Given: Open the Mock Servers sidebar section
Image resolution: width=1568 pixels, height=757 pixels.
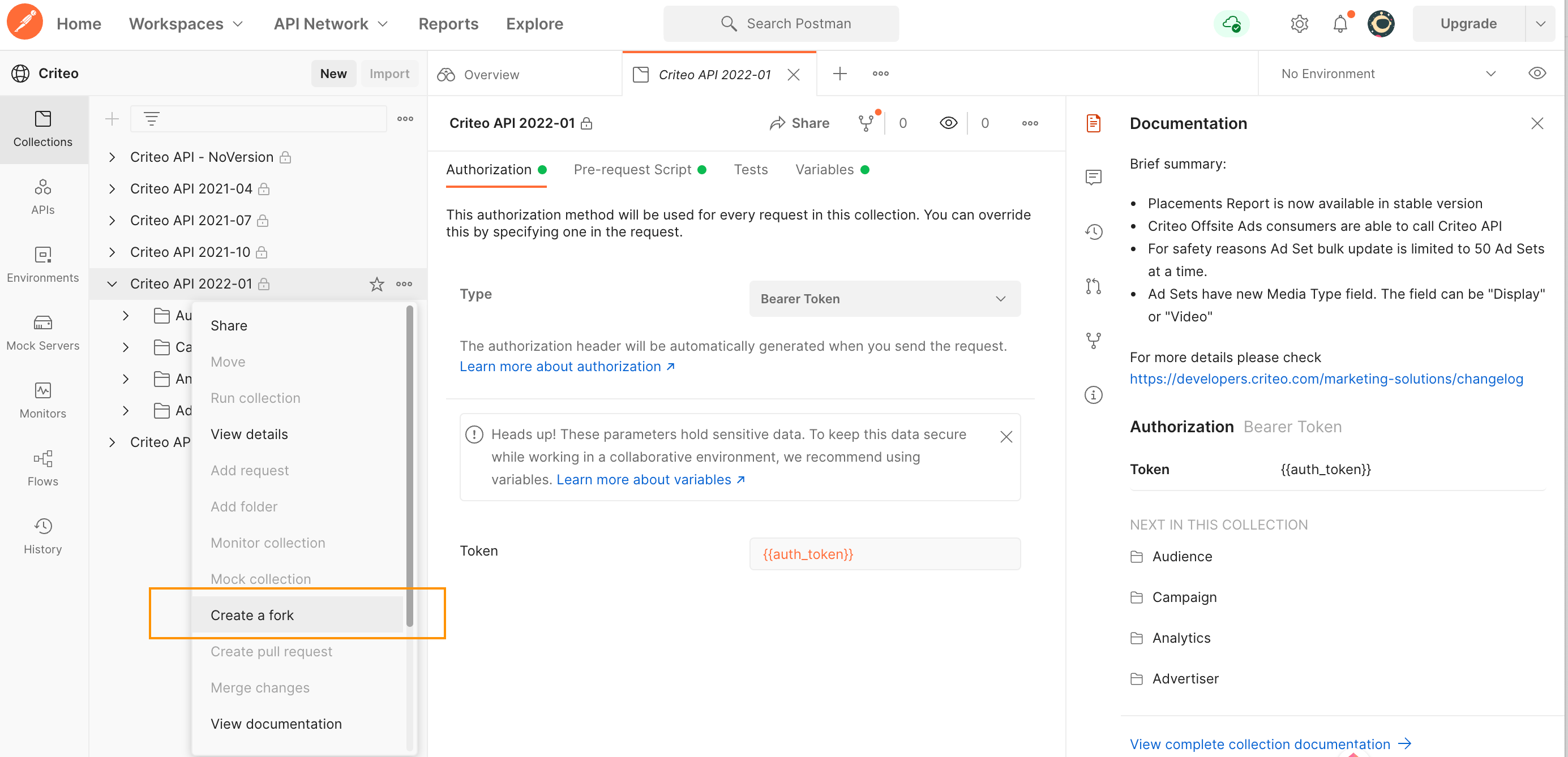Looking at the screenshot, I should [43, 332].
